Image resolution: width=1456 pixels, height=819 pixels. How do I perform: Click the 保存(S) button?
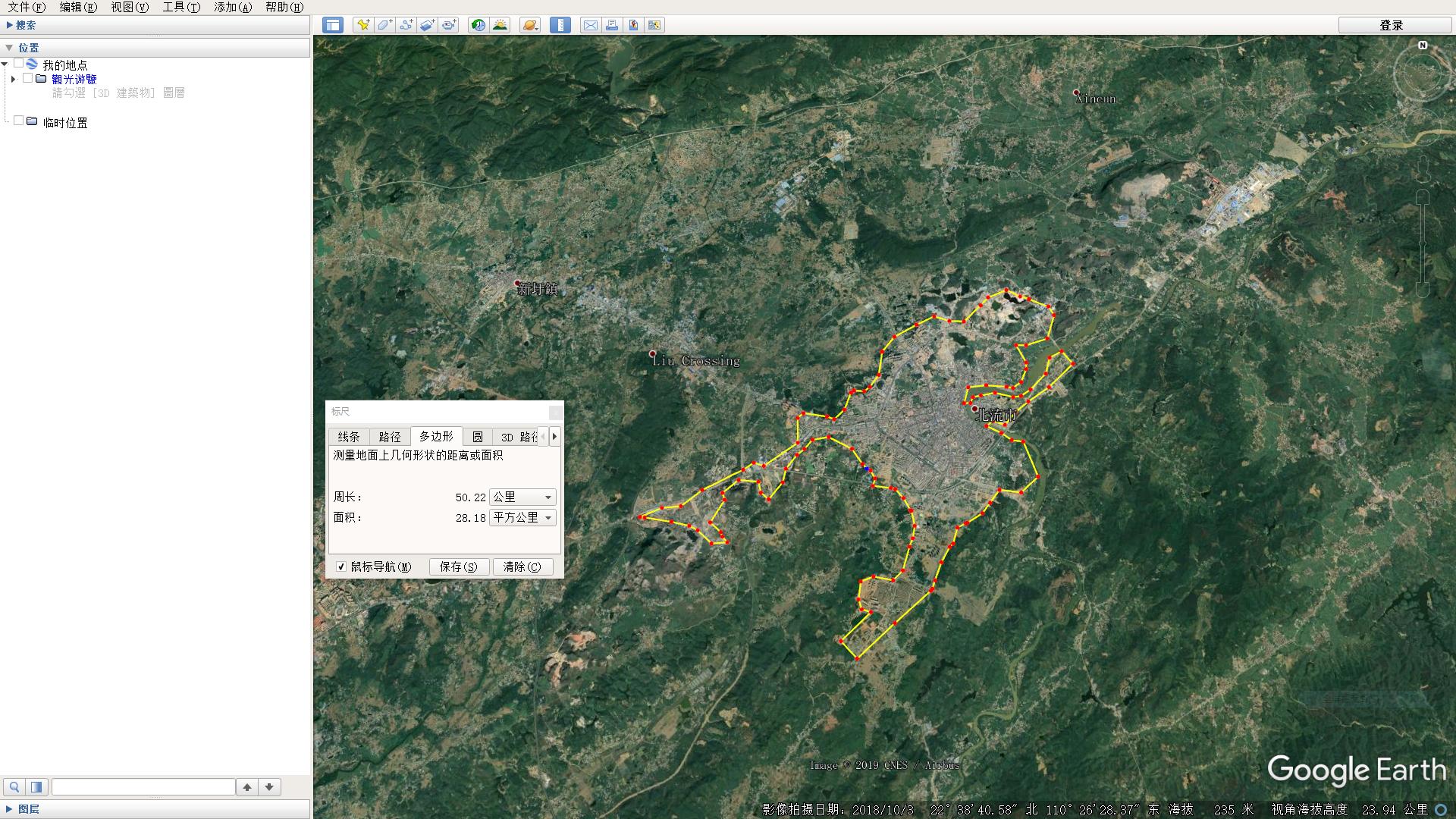pos(459,566)
